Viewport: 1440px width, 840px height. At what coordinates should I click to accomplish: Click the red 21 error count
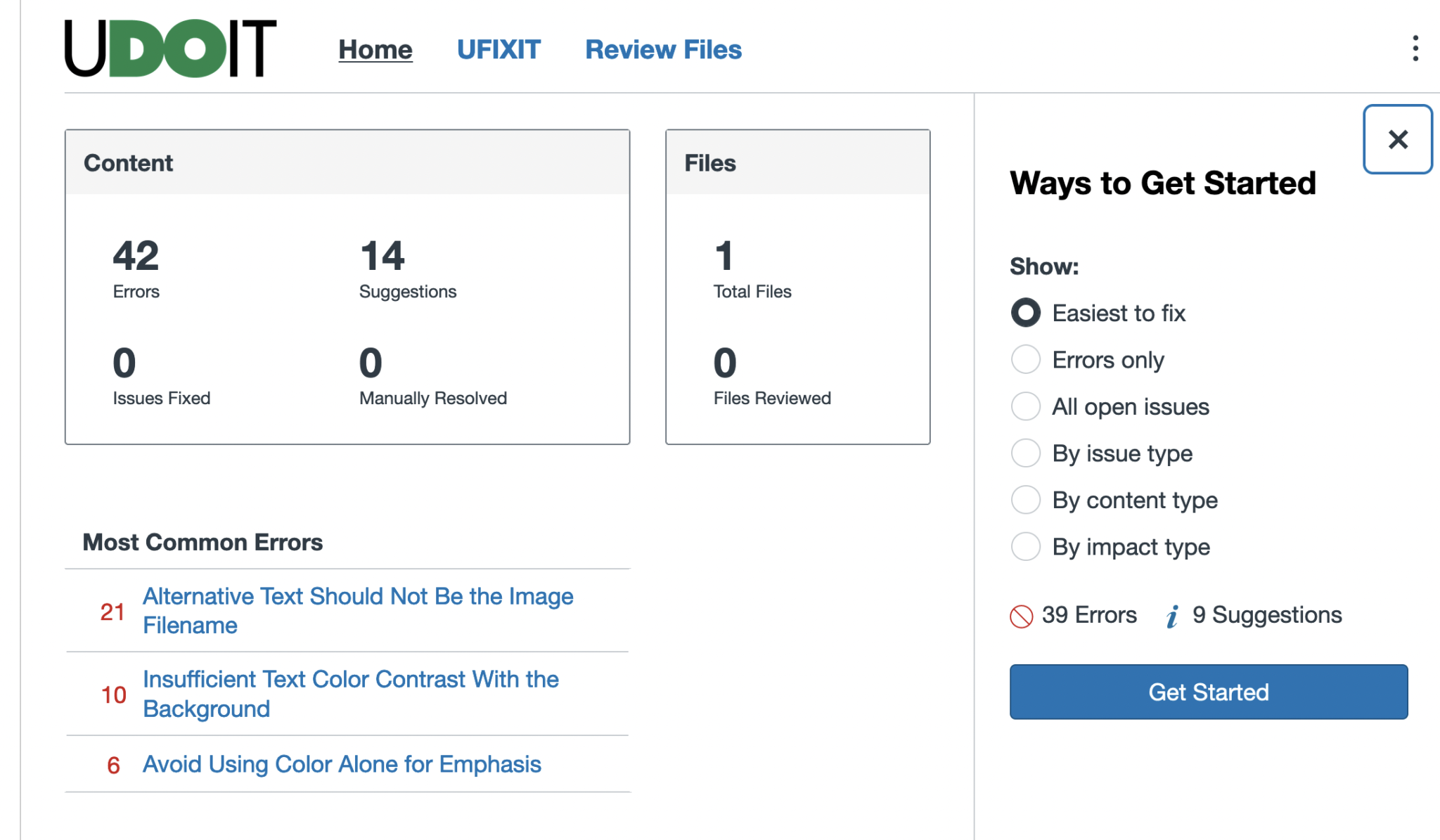pyautogui.click(x=111, y=612)
